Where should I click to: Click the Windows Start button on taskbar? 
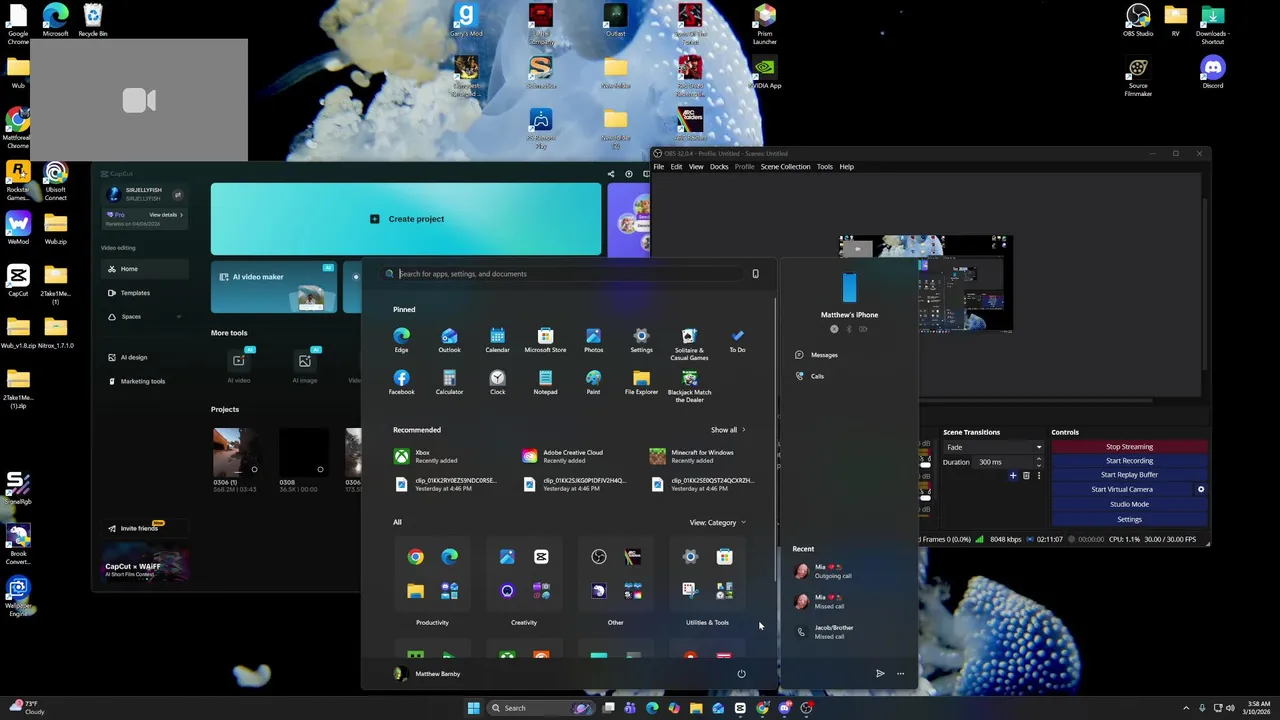473,708
